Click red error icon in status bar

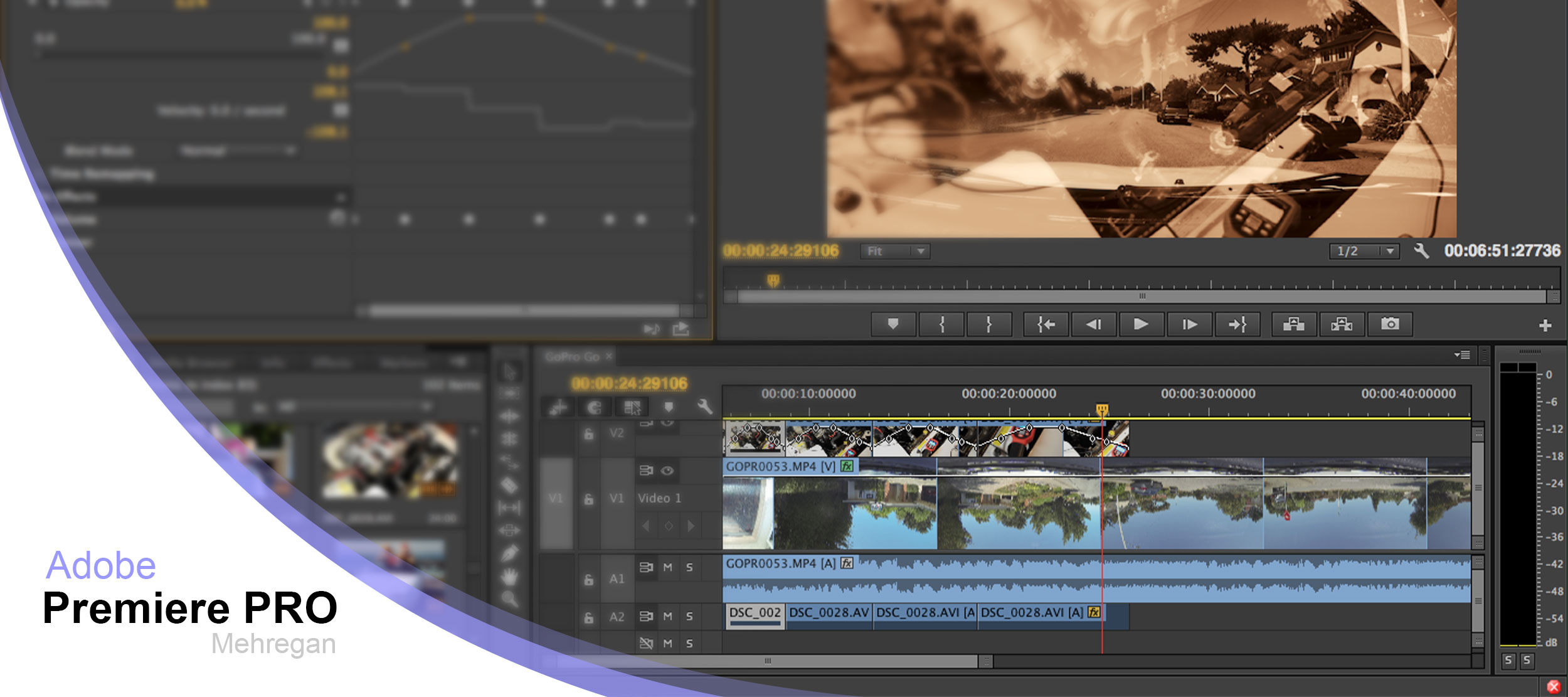(1554, 686)
